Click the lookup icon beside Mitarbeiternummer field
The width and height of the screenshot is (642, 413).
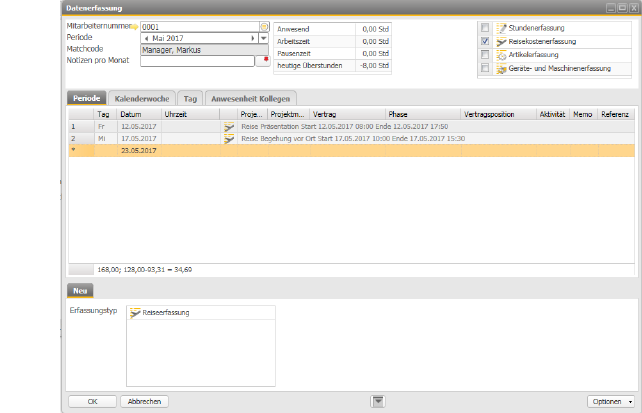tap(264, 27)
